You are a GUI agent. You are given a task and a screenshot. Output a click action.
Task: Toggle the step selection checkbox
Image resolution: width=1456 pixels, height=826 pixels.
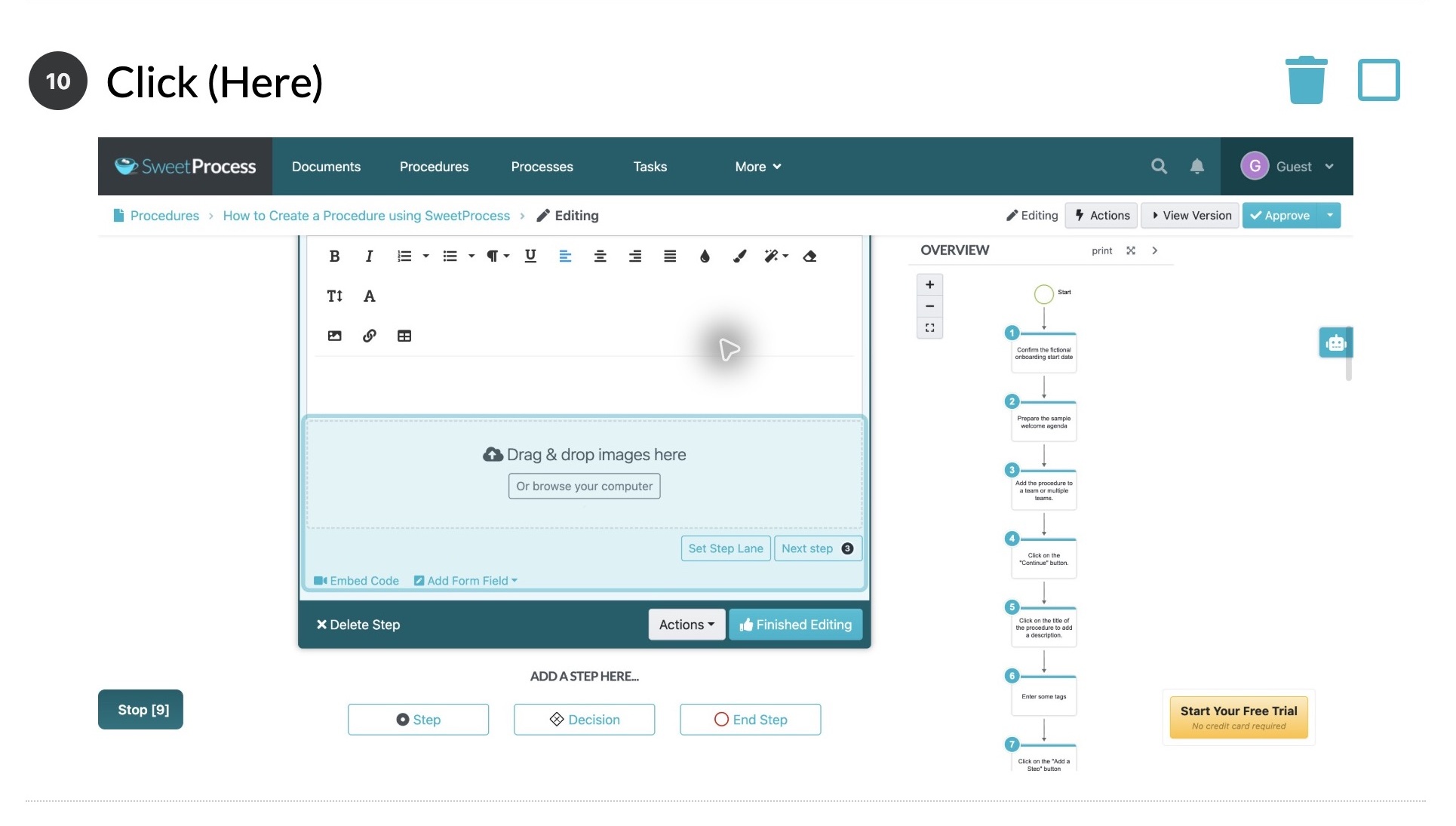[x=1378, y=80]
